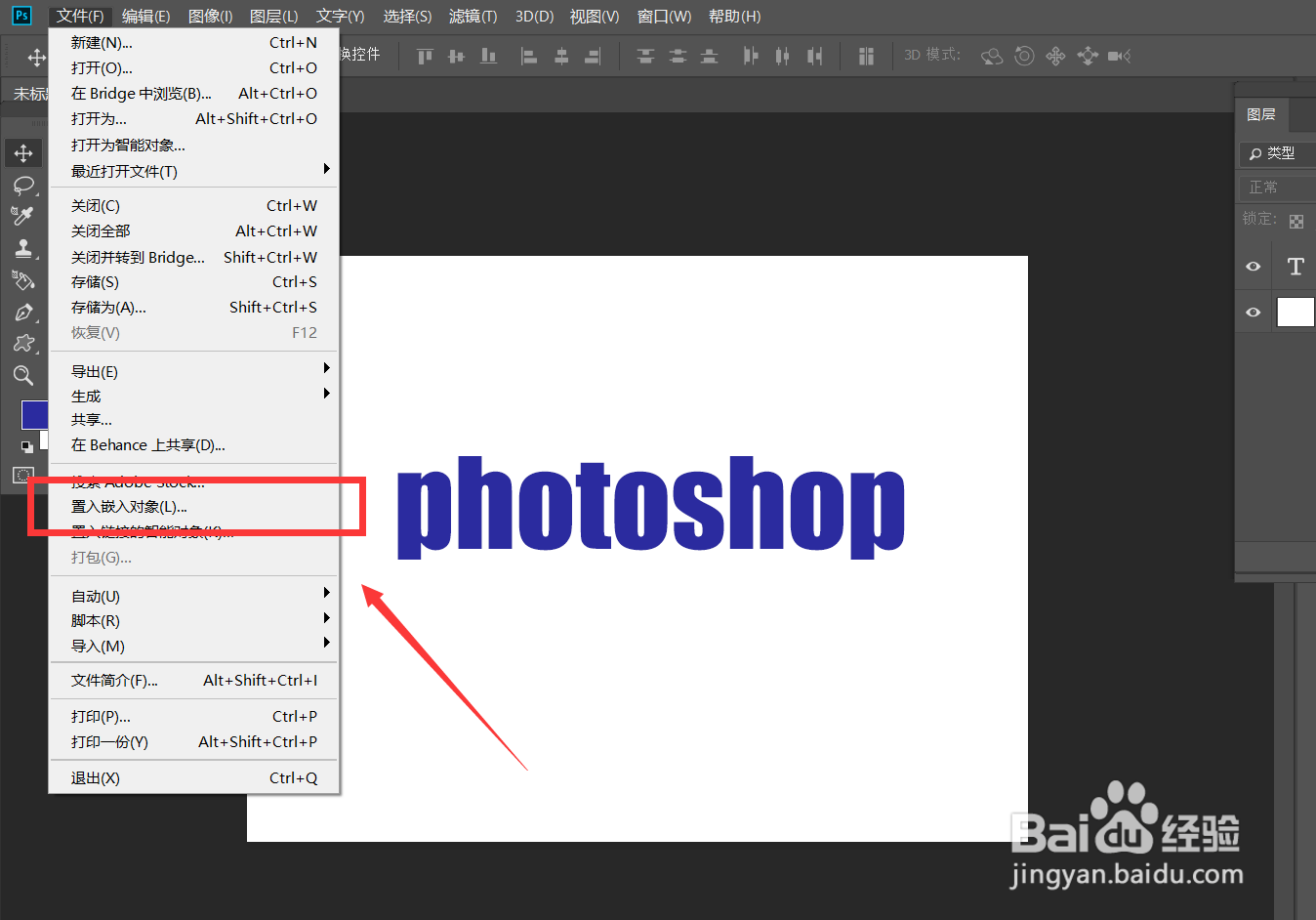Click the 3D roll object icon
The image size is (1316, 920).
(x=1024, y=56)
